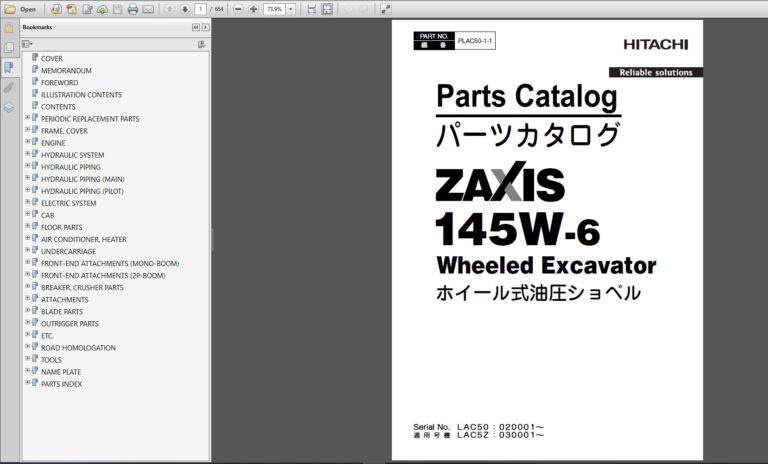Select the NAME PLATE bookmark
Viewport: 768px width, 464px height.
pyautogui.click(x=61, y=372)
